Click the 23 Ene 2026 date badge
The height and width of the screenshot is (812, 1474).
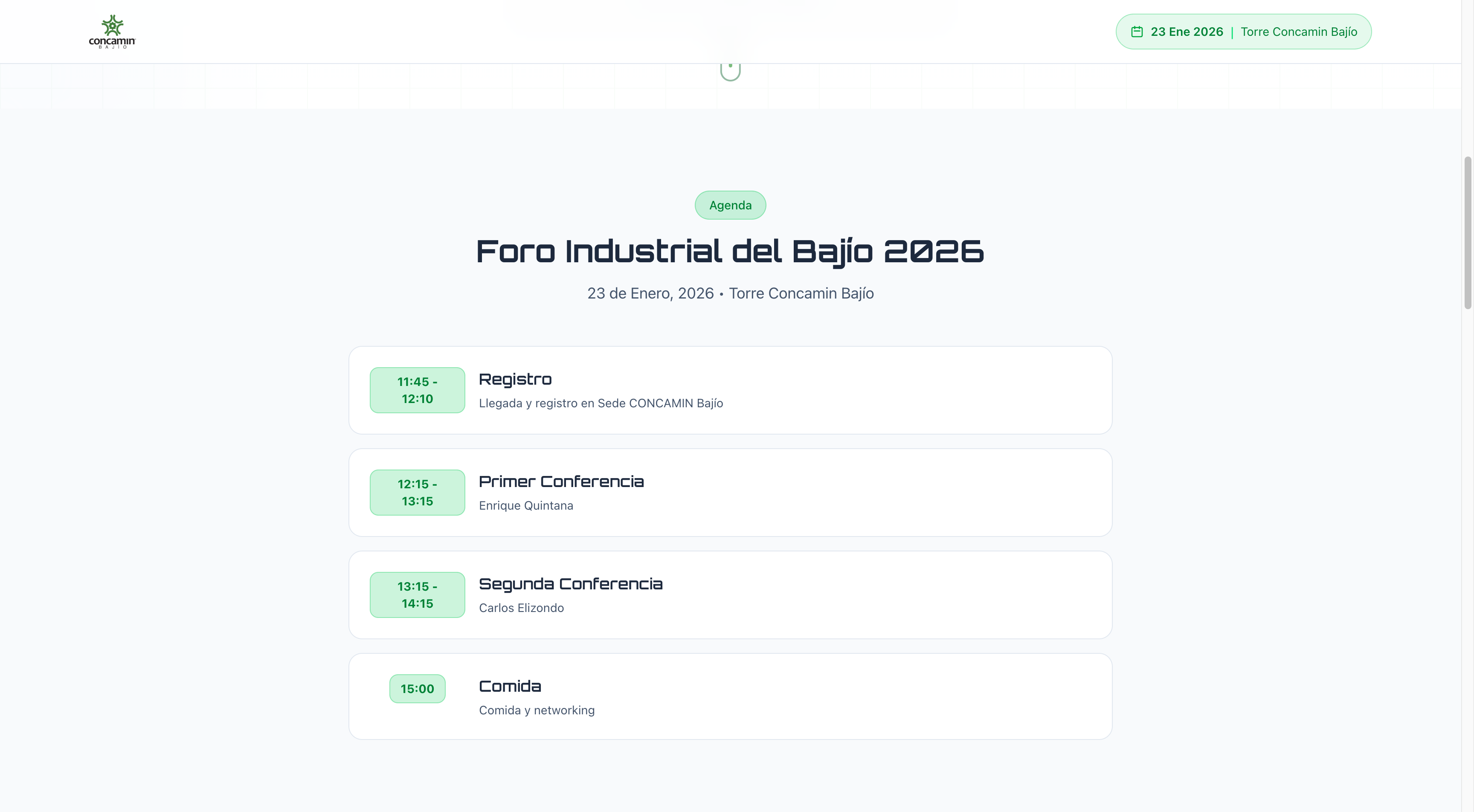pyautogui.click(x=1186, y=32)
